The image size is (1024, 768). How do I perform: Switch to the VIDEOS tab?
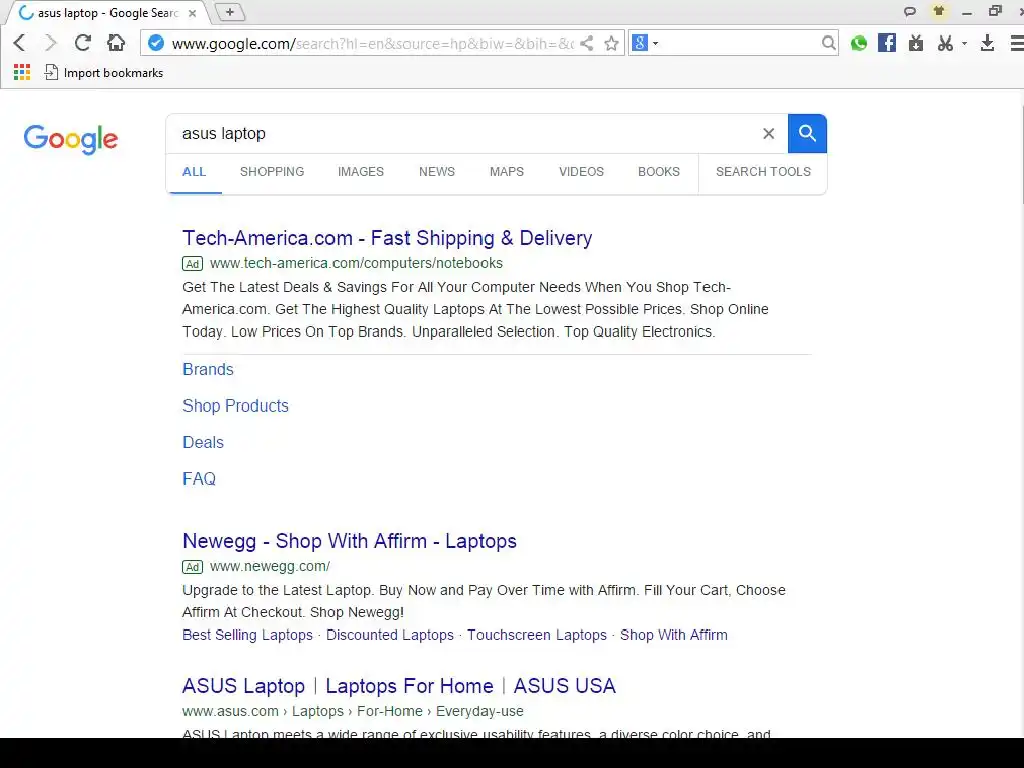(x=581, y=172)
